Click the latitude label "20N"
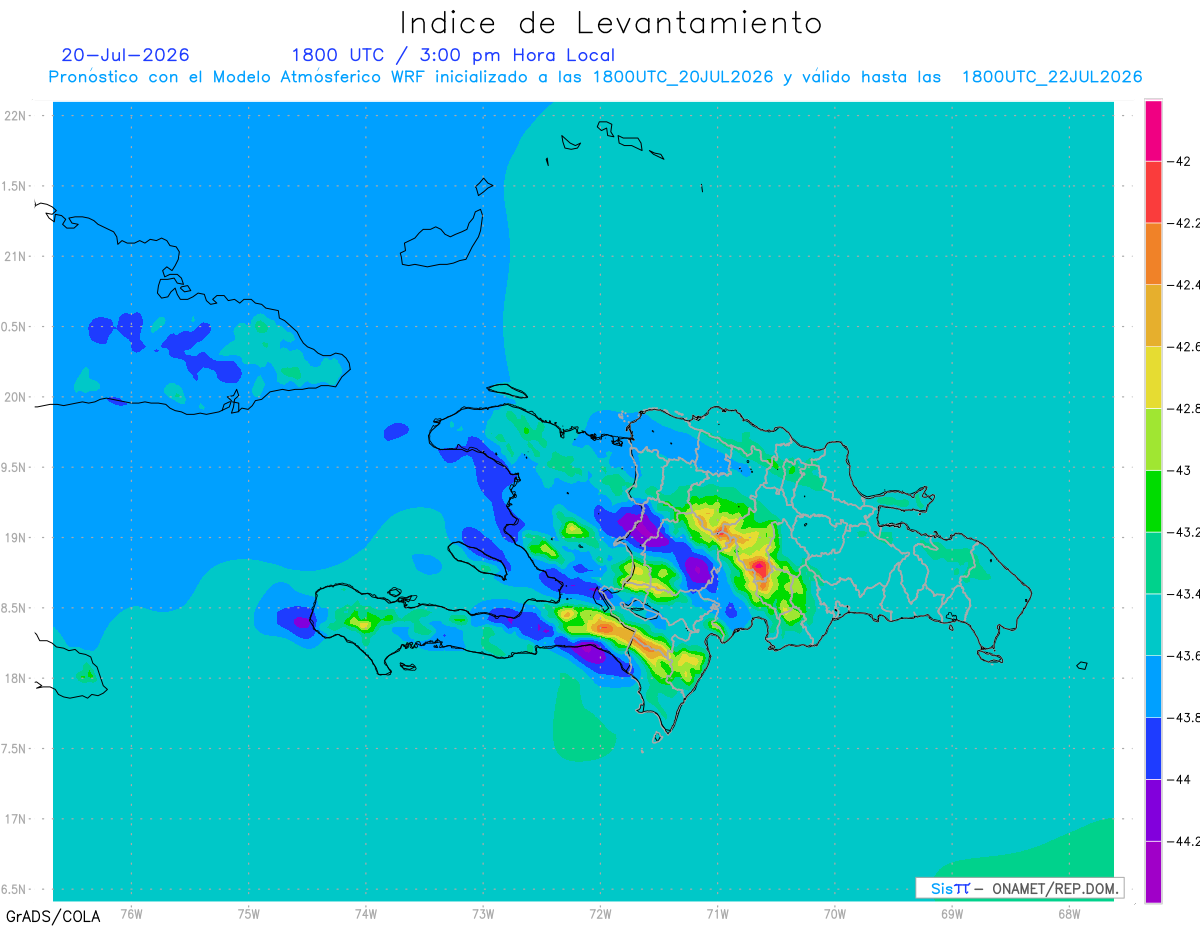Viewport: 1200px width, 927px height. pyautogui.click(x=16, y=397)
